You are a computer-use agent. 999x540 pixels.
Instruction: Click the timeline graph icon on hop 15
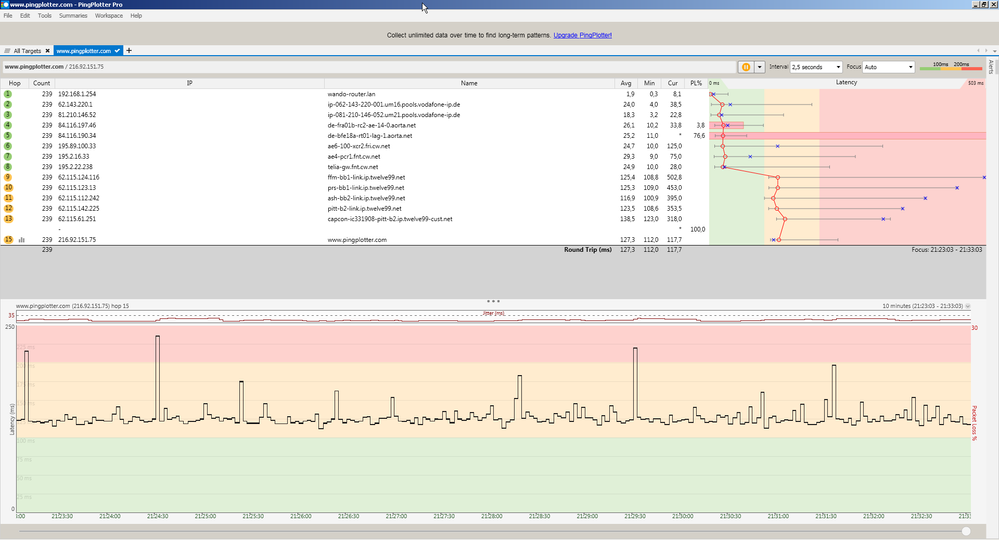pos(22,240)
